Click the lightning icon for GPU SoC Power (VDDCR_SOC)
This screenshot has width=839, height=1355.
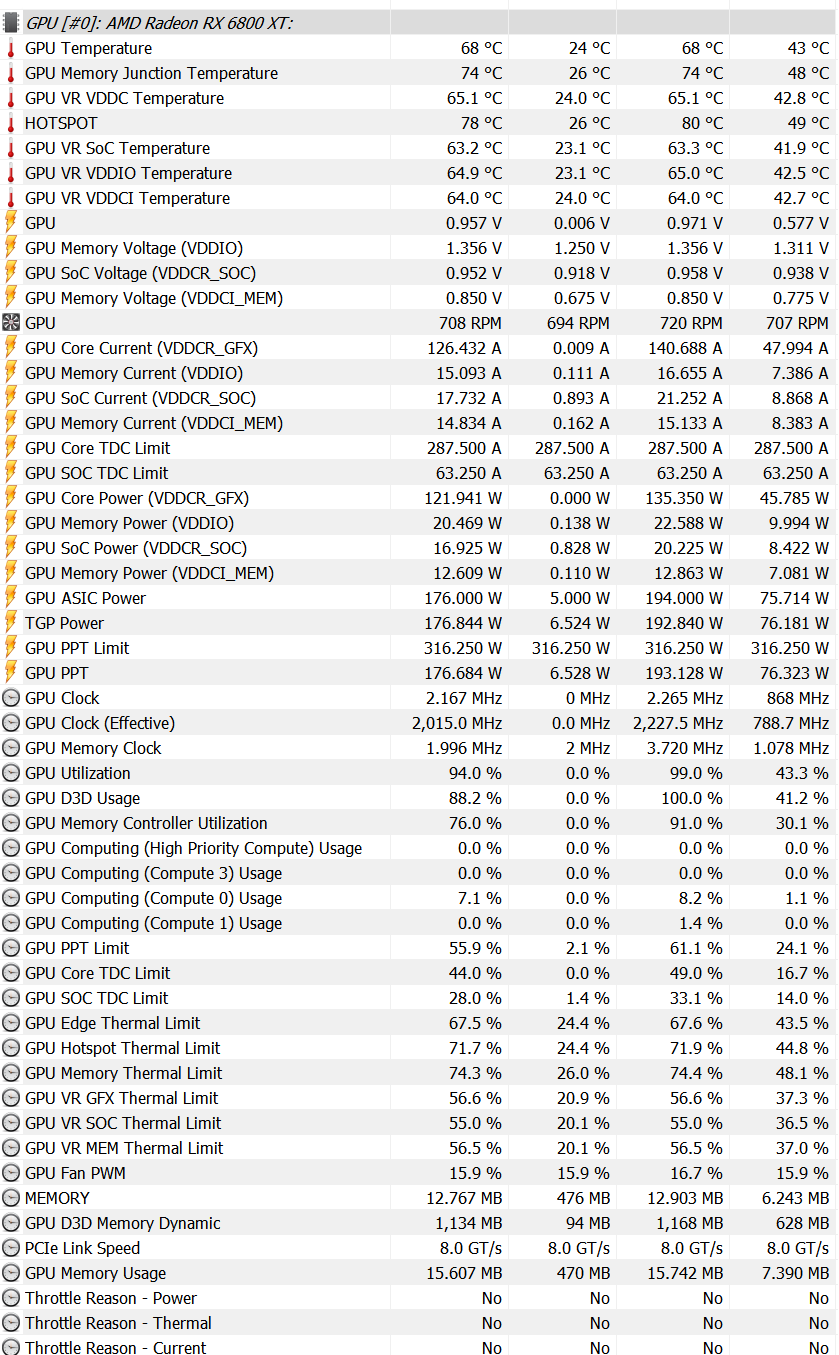11,548
